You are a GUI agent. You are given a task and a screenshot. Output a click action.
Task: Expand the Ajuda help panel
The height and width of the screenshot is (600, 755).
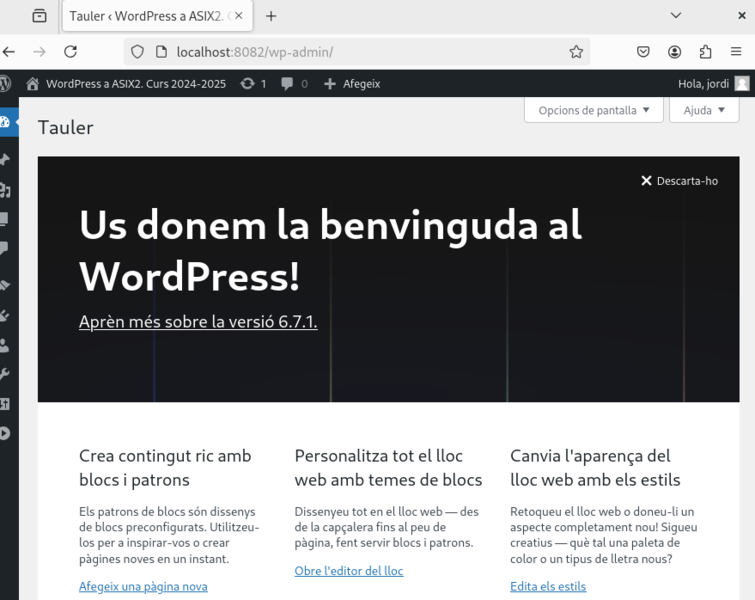704,110
